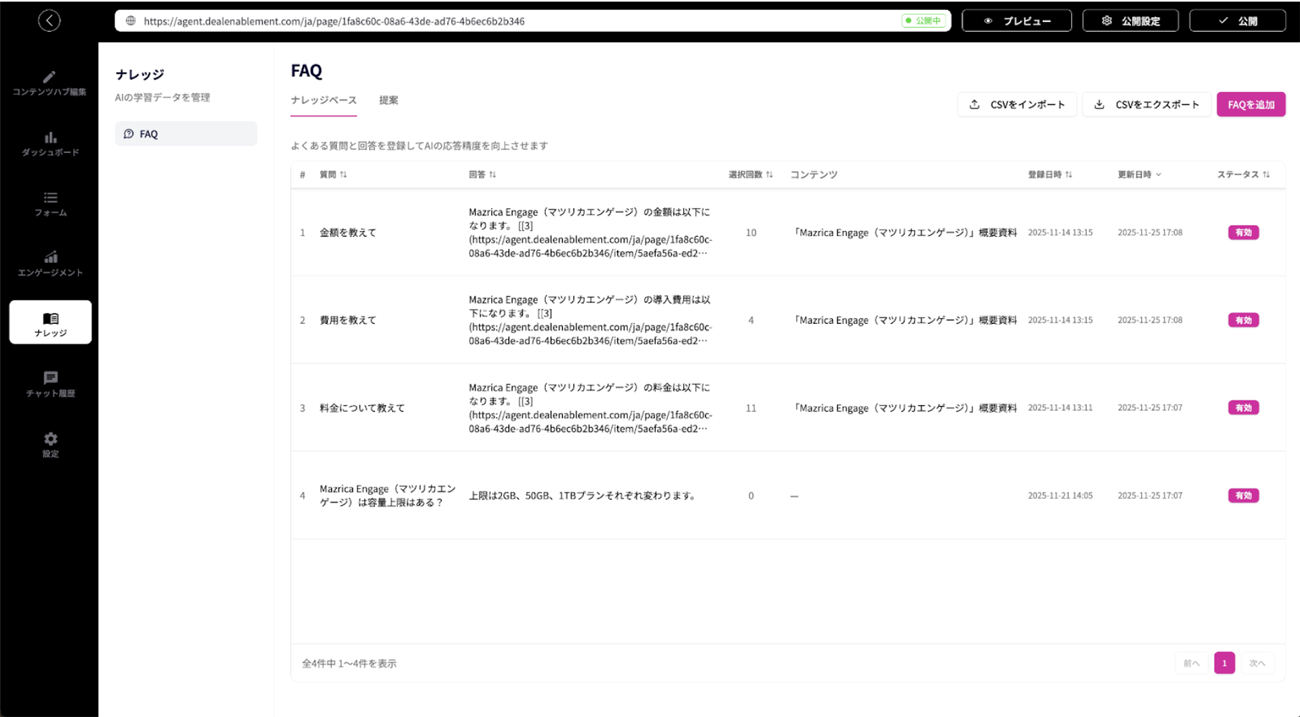Open the 設定 gear icon in sidebar
Screen dimensions: 1300x717
[x=50, y=439]
